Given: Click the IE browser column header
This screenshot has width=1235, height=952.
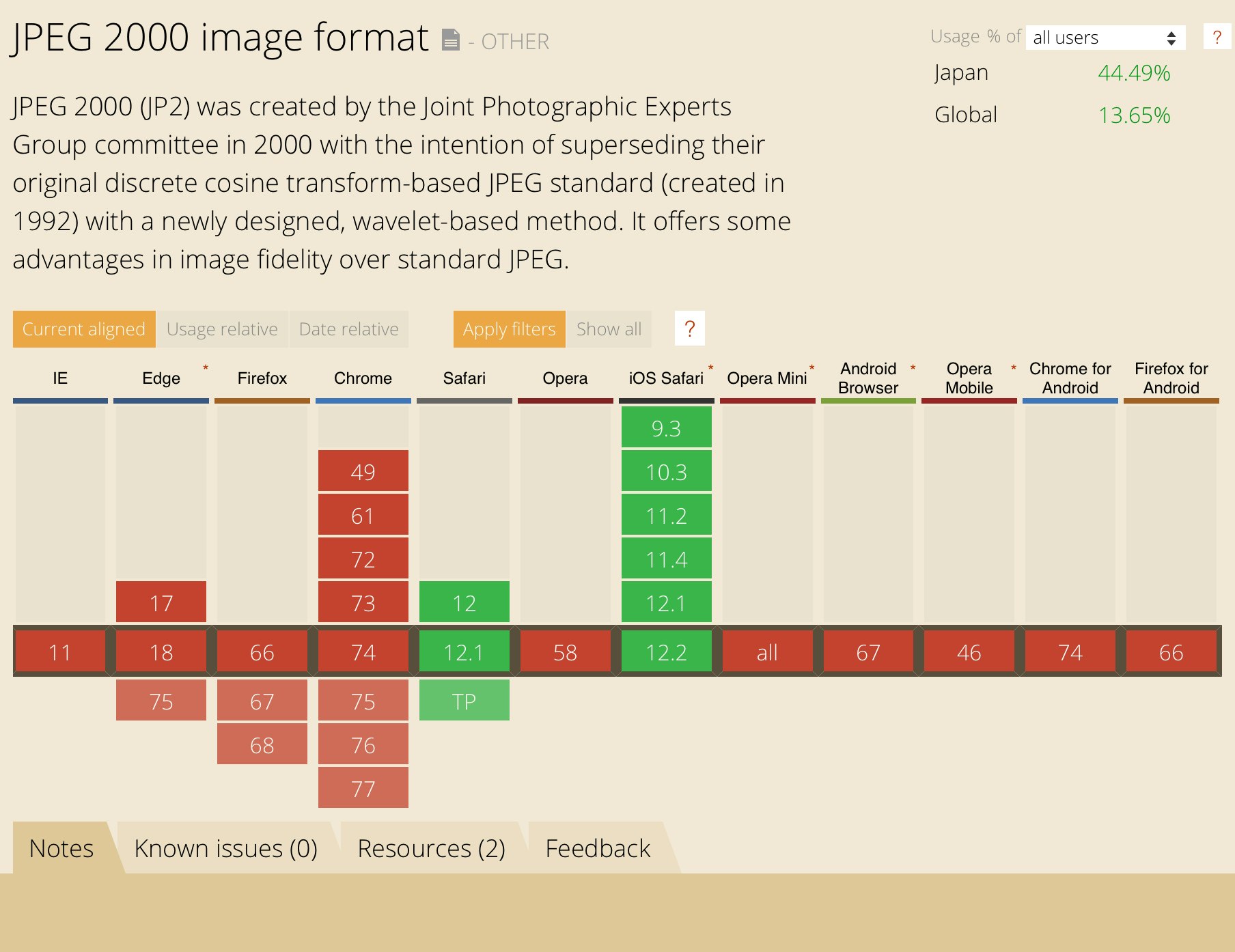Looking at the screenshot, I should pos(60,378).
